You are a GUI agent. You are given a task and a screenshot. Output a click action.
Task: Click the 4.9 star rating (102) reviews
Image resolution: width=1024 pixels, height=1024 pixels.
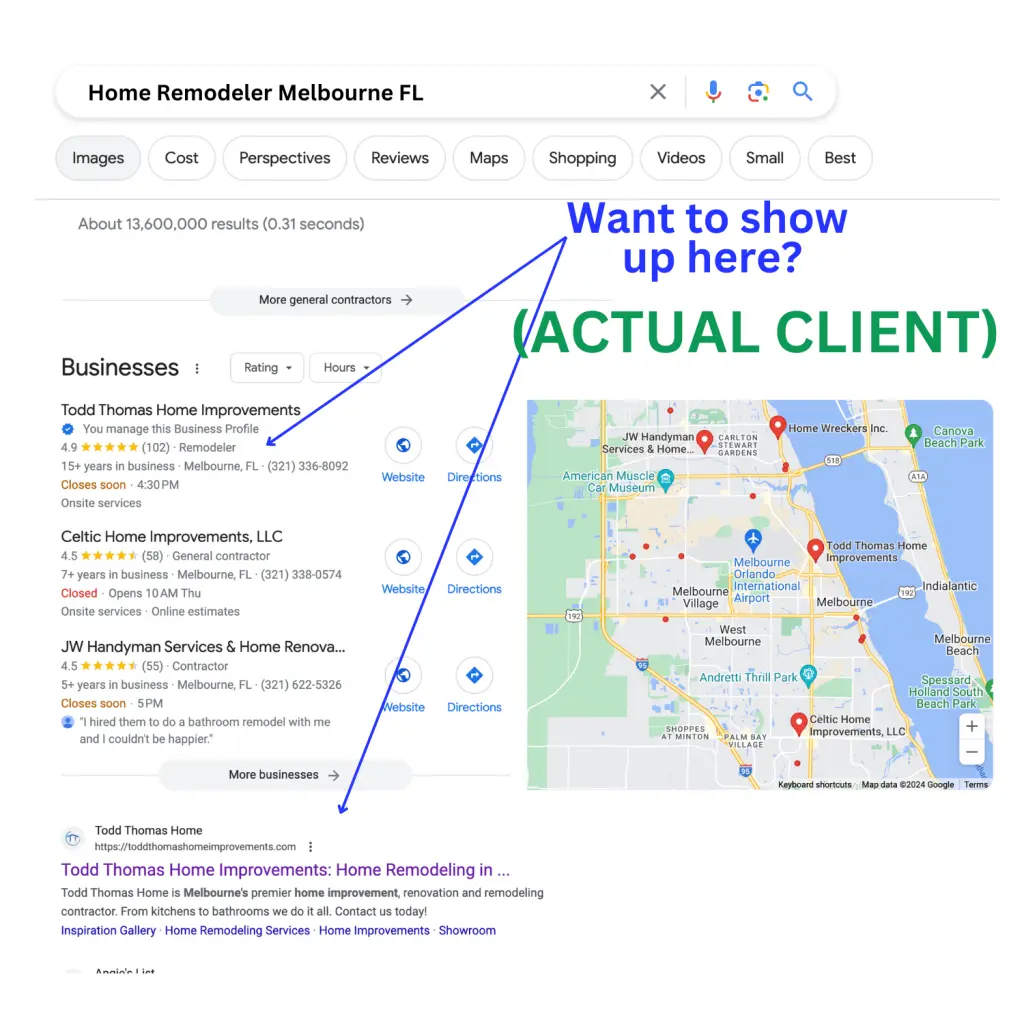(x=115, y=448)
